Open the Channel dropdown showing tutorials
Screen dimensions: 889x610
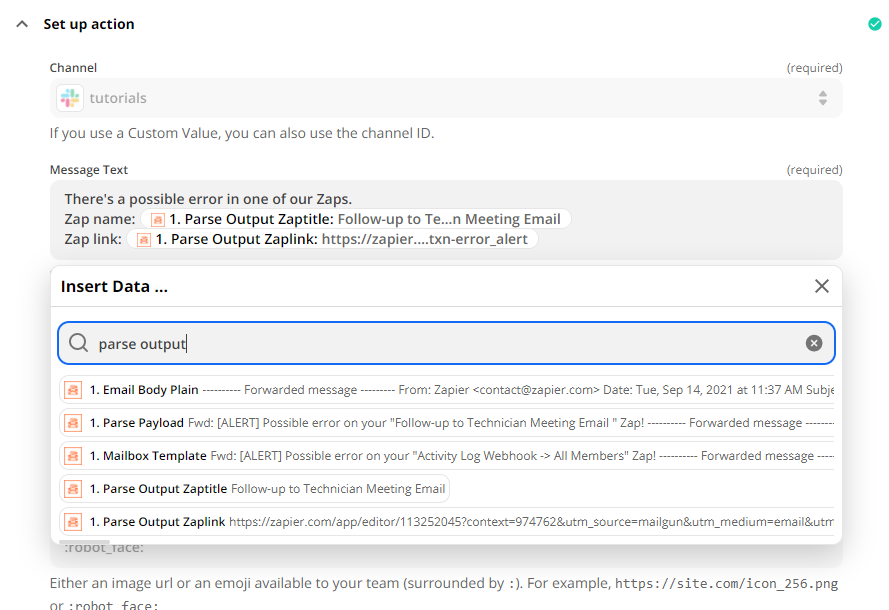point(446,98)
